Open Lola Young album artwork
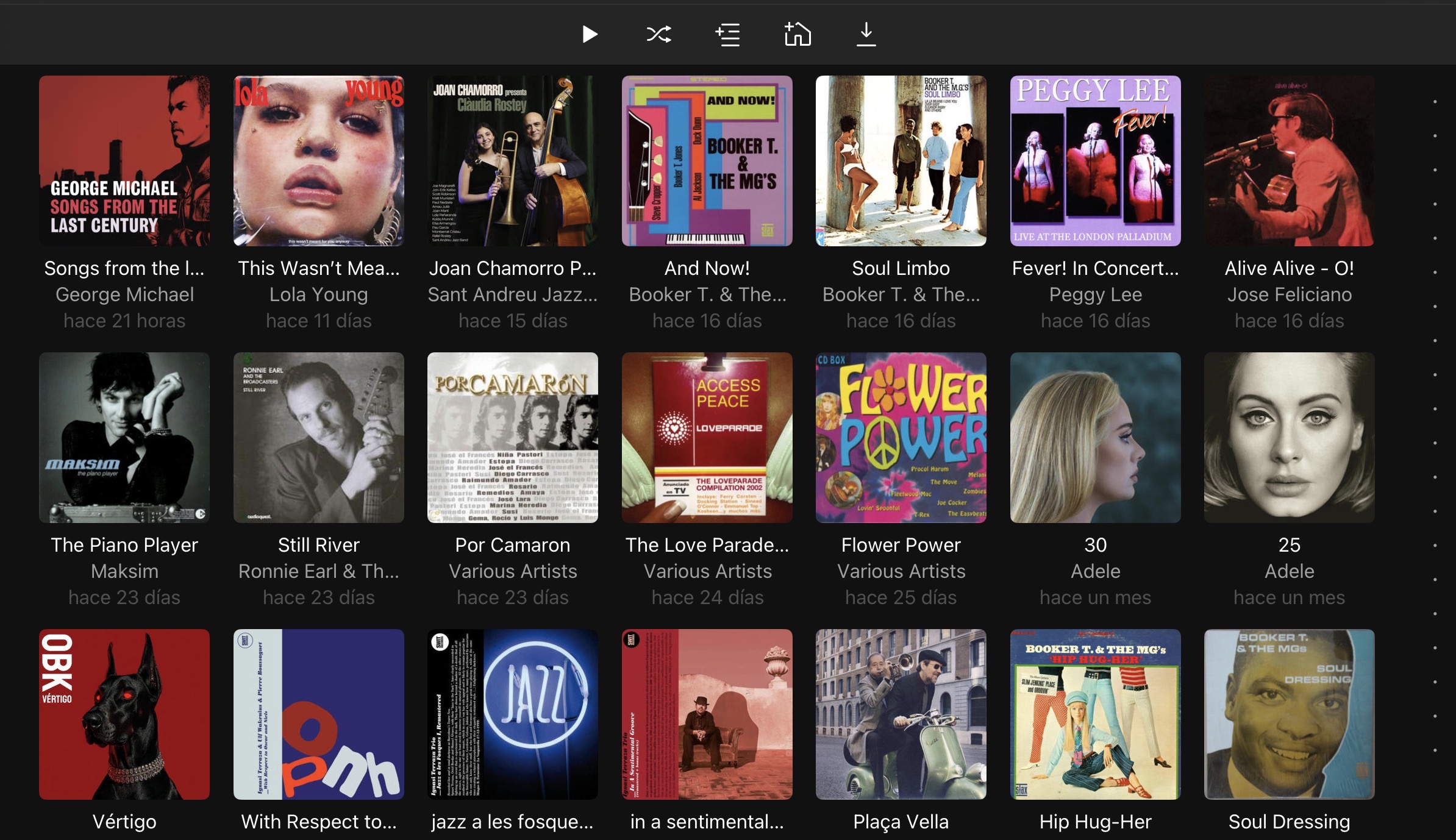 pos(318,161)
